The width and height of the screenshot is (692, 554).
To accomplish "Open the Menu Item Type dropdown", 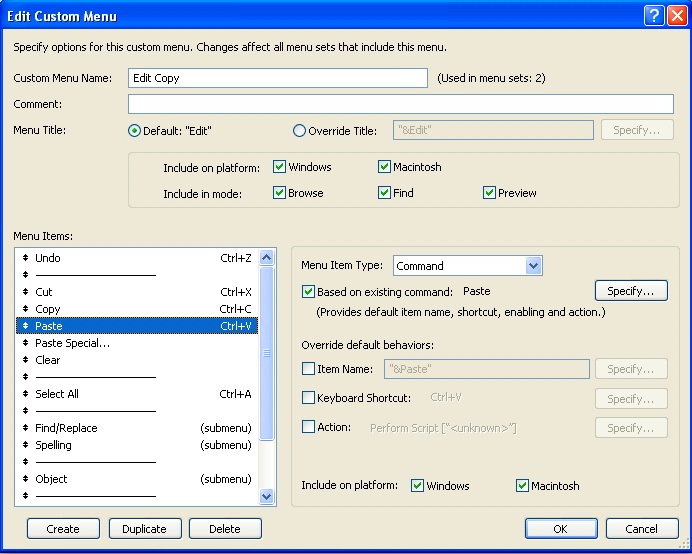I will (533, 266).
